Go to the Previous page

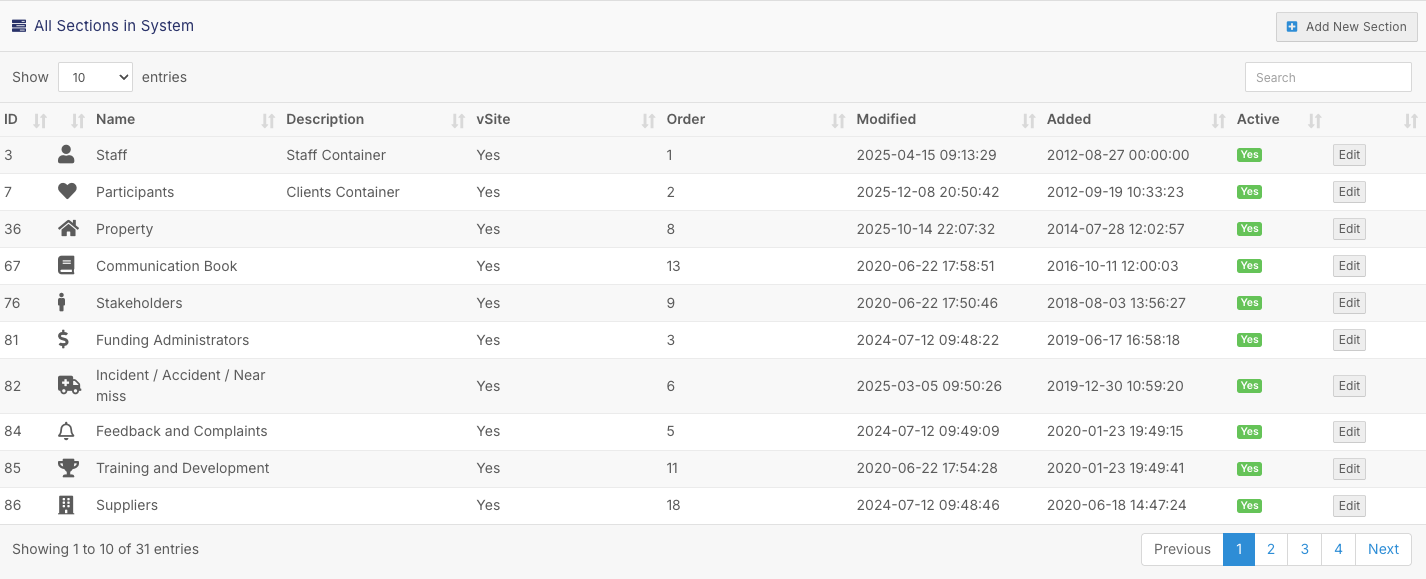(1182, 549)
